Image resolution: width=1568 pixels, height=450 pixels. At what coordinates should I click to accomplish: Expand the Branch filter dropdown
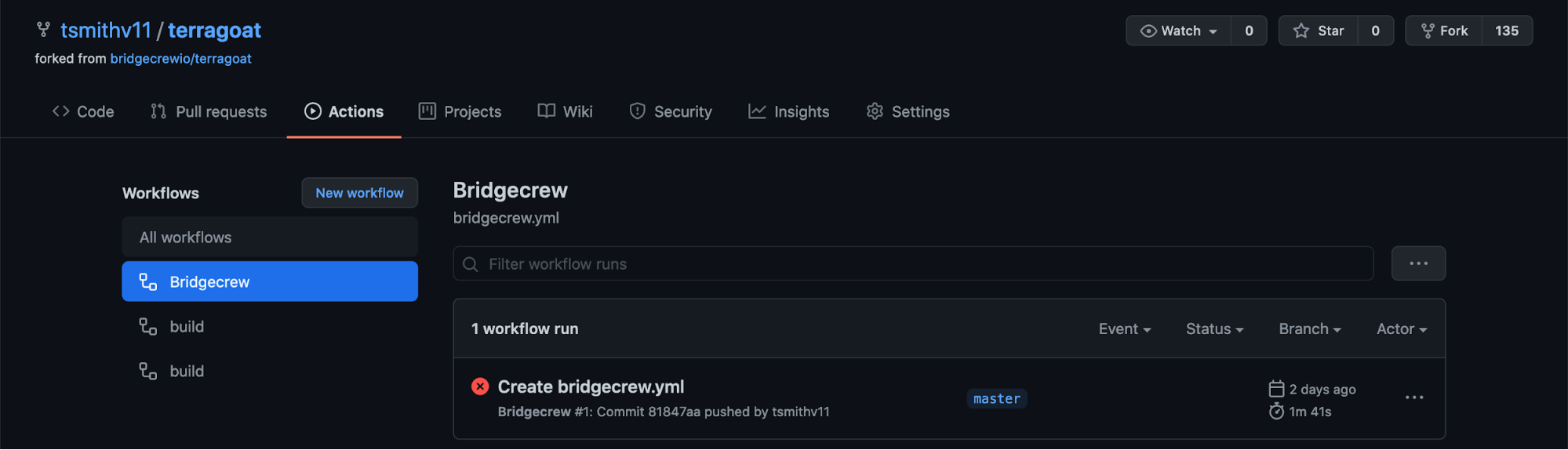[1310, 329]
